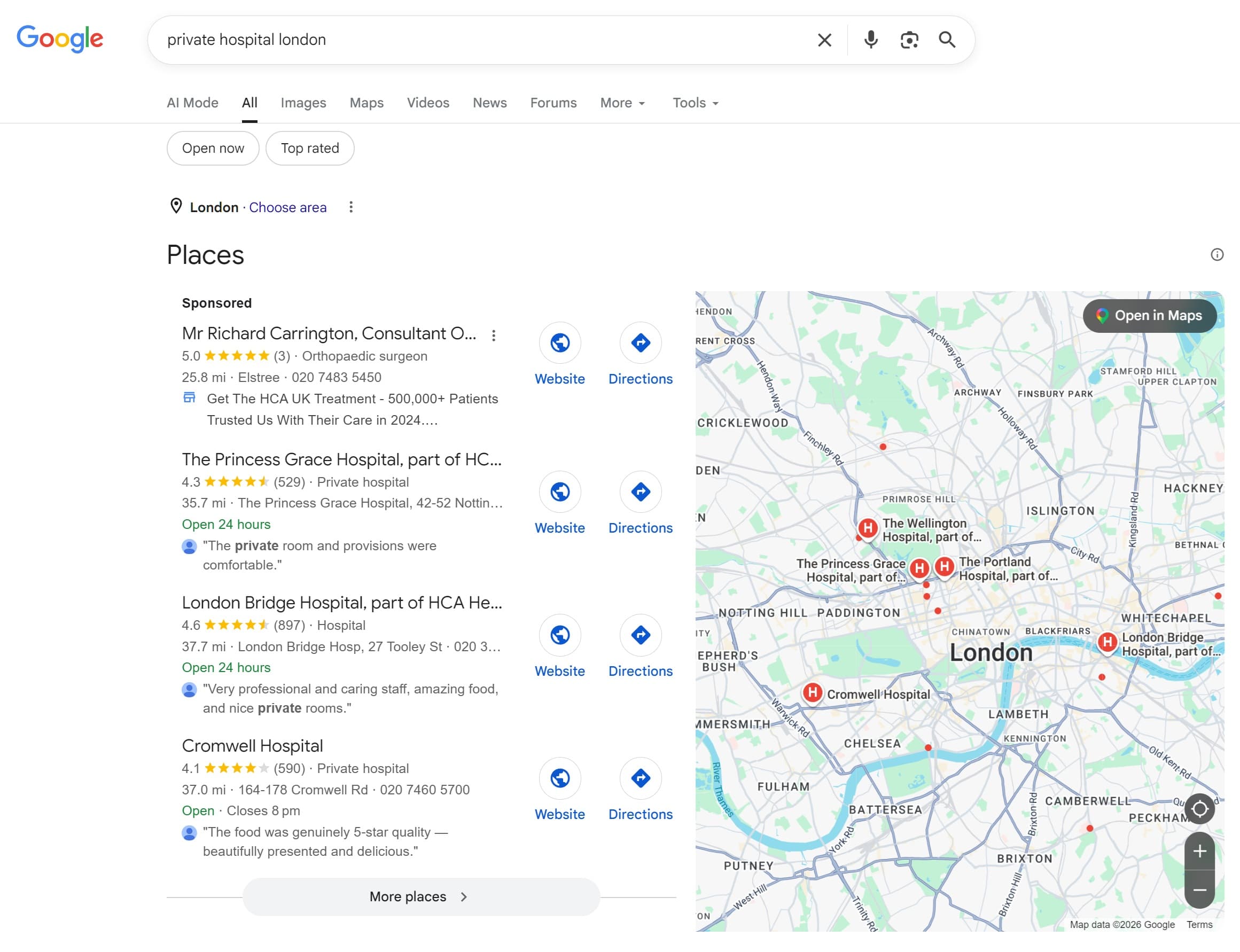Click the Sponsored label
The image size is (1240, 952).
point(216,303)
